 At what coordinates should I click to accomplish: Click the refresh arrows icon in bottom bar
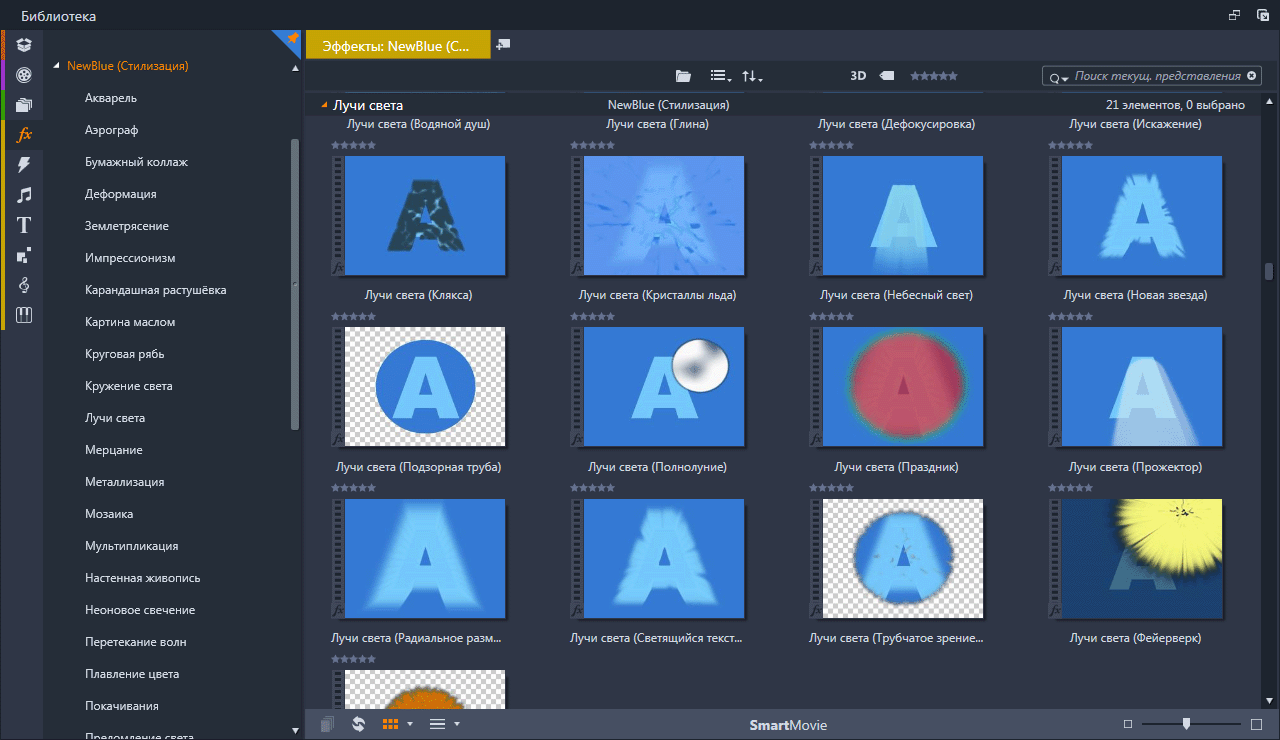358,724
